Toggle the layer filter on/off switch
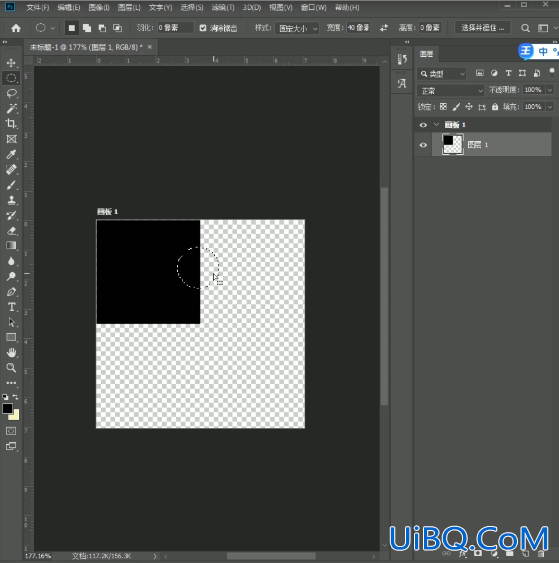 pos(552,73)
